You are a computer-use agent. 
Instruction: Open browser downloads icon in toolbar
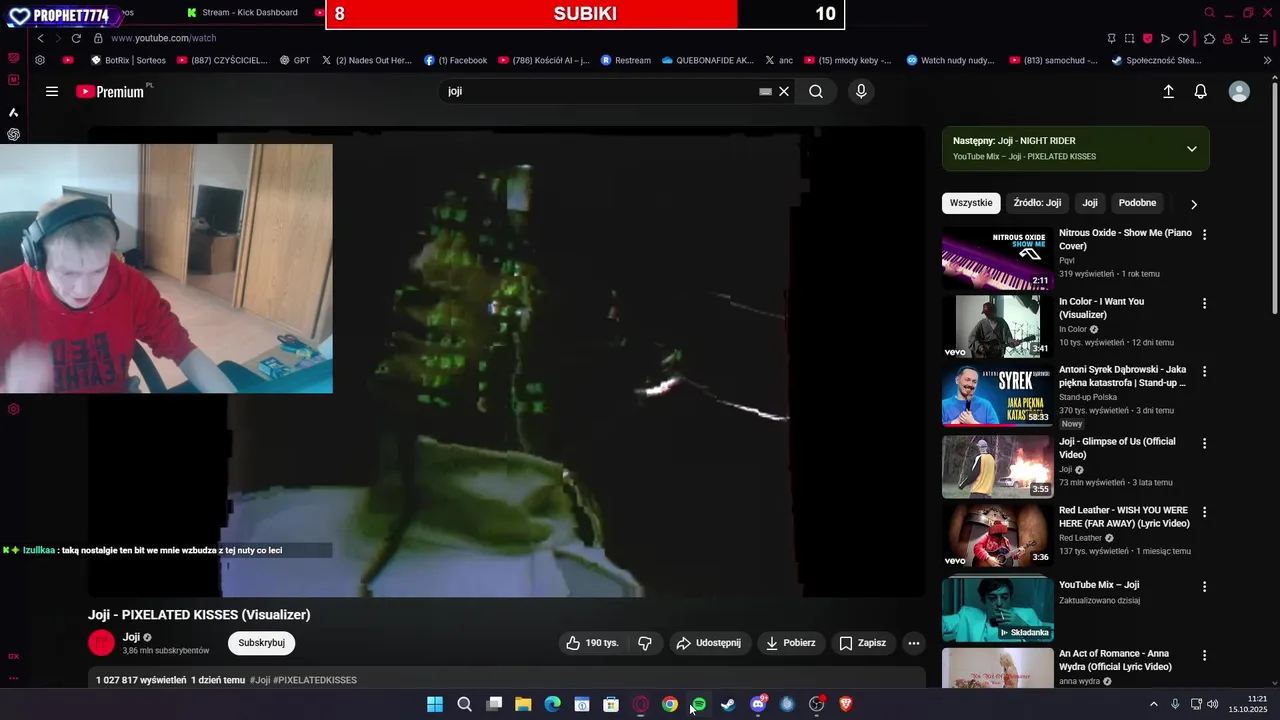click(x=1245, y=38)
